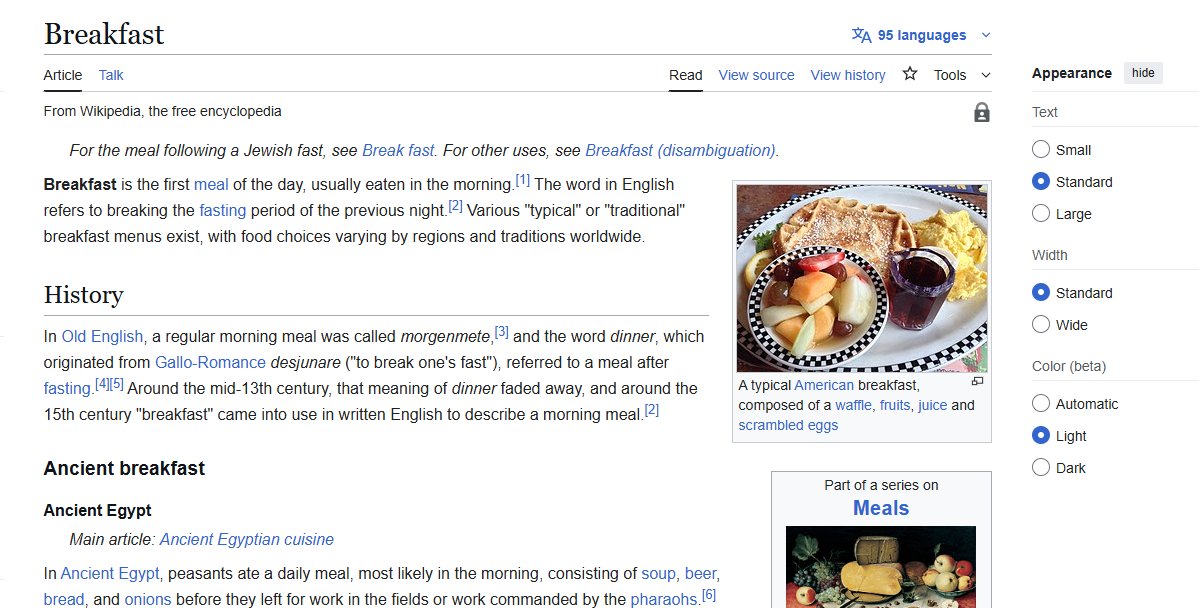Click the citation reference [1] link
Viewport: 1199px width, 608px height.
coord(522,179)
